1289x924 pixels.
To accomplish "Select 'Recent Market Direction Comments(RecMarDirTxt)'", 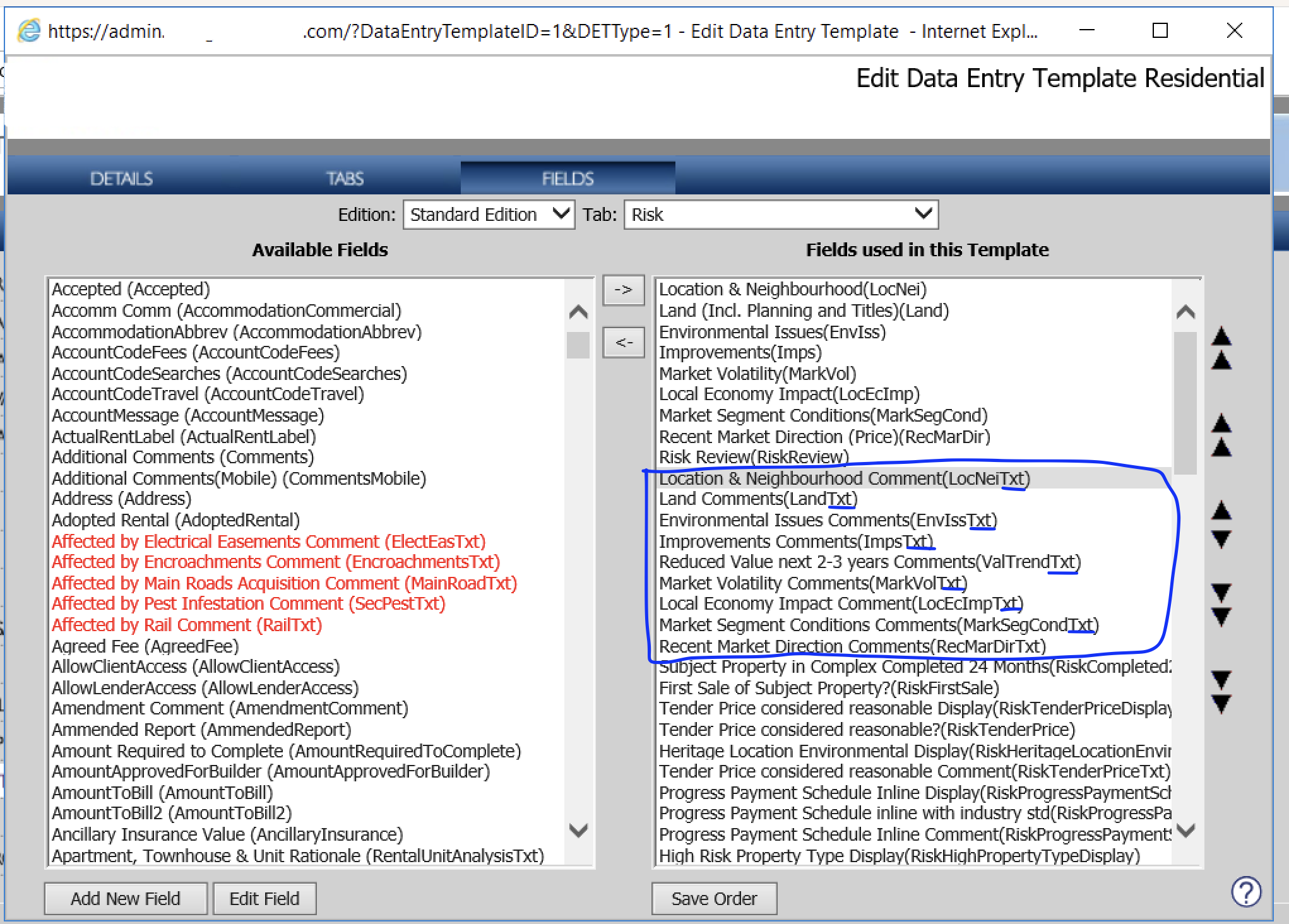I will click(x=852, y=646).
